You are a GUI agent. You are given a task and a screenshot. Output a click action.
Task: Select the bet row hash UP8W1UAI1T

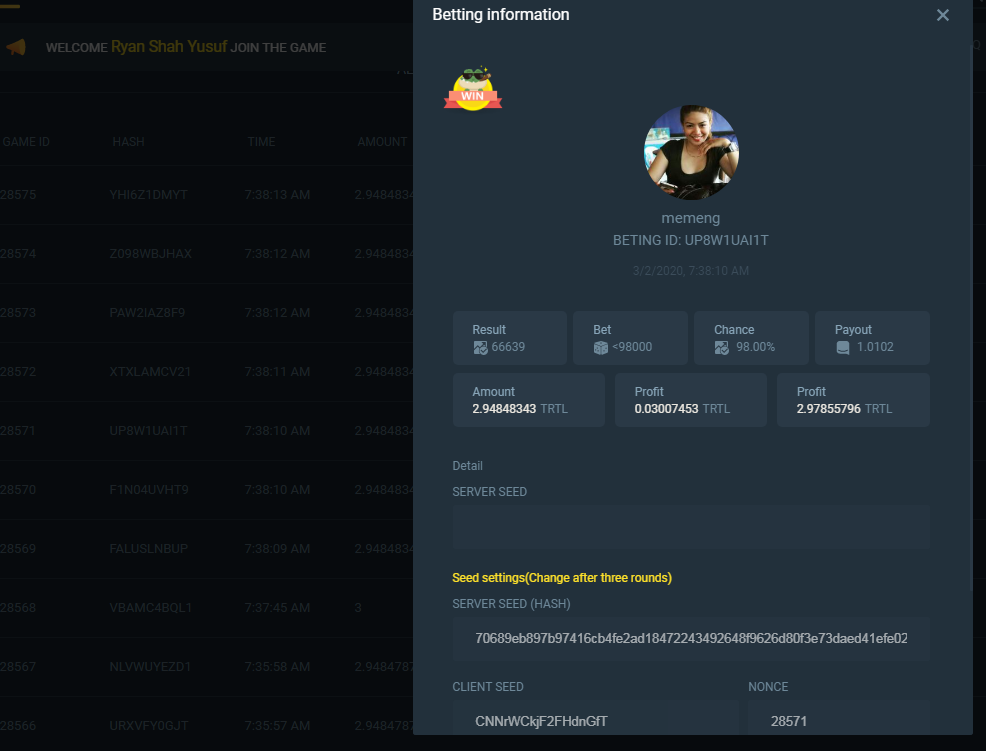(x=148, y=431)
